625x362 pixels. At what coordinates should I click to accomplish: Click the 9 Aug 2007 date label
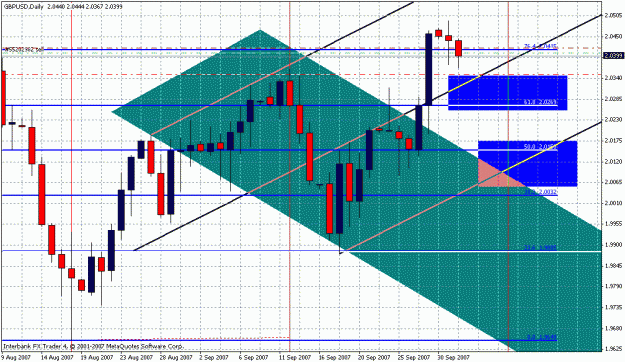(15, 357)
